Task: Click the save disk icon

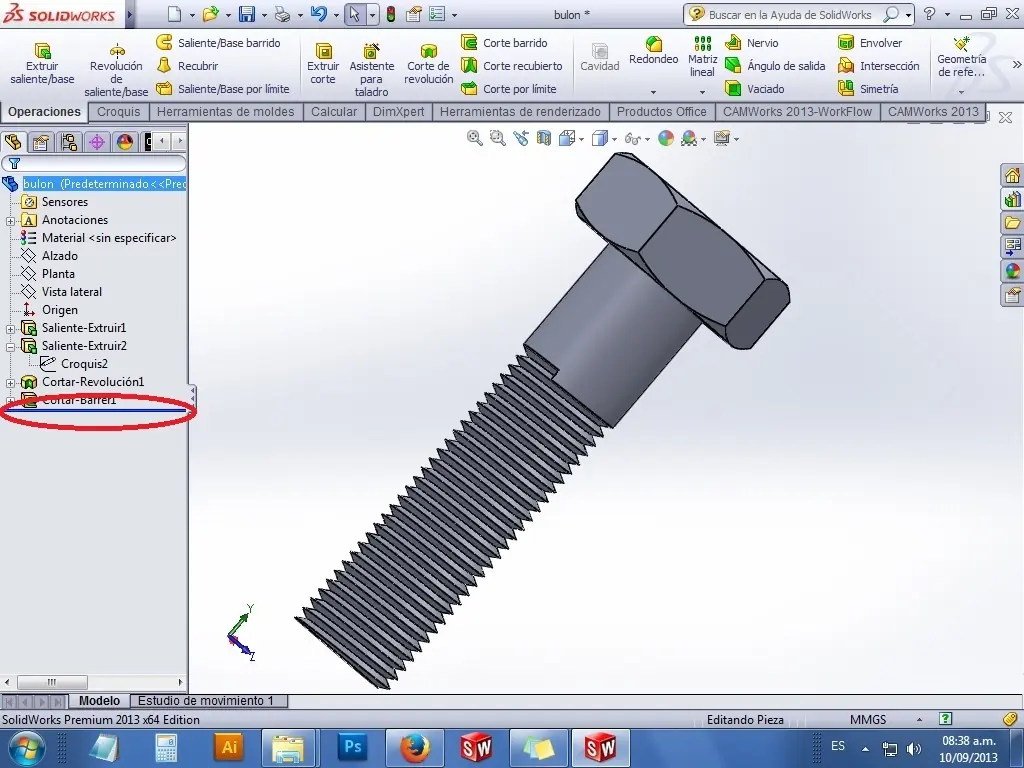Action: click(247, 14)
